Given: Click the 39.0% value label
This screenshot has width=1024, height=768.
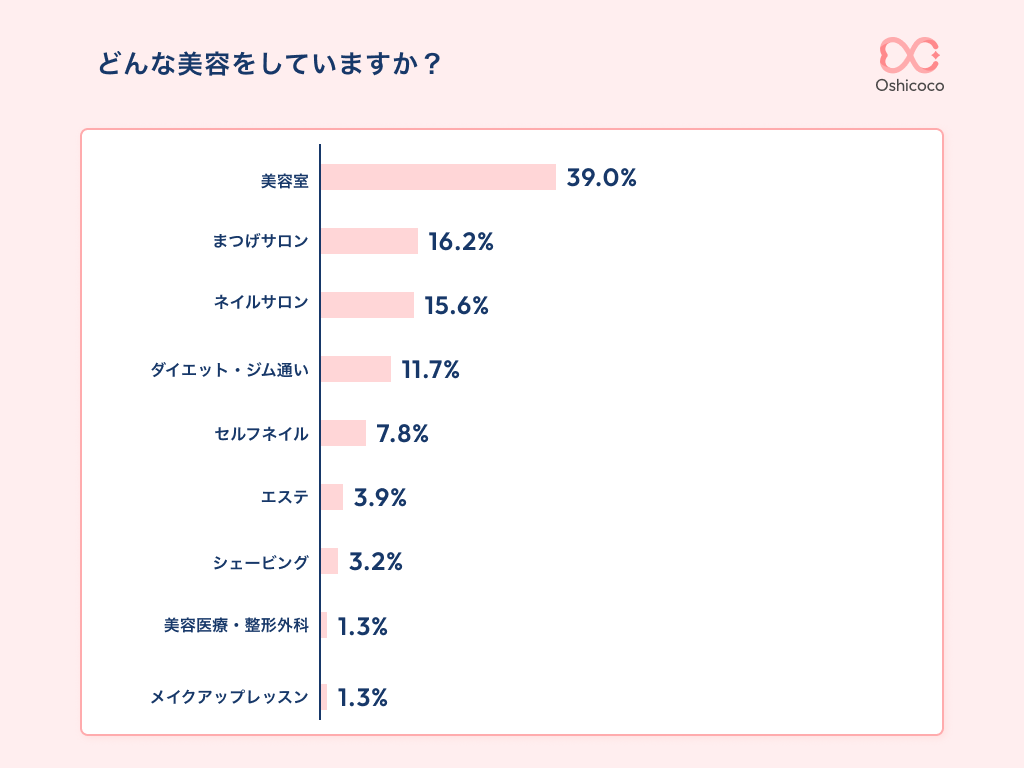Looking at the screenshot, I should point(602,178).
